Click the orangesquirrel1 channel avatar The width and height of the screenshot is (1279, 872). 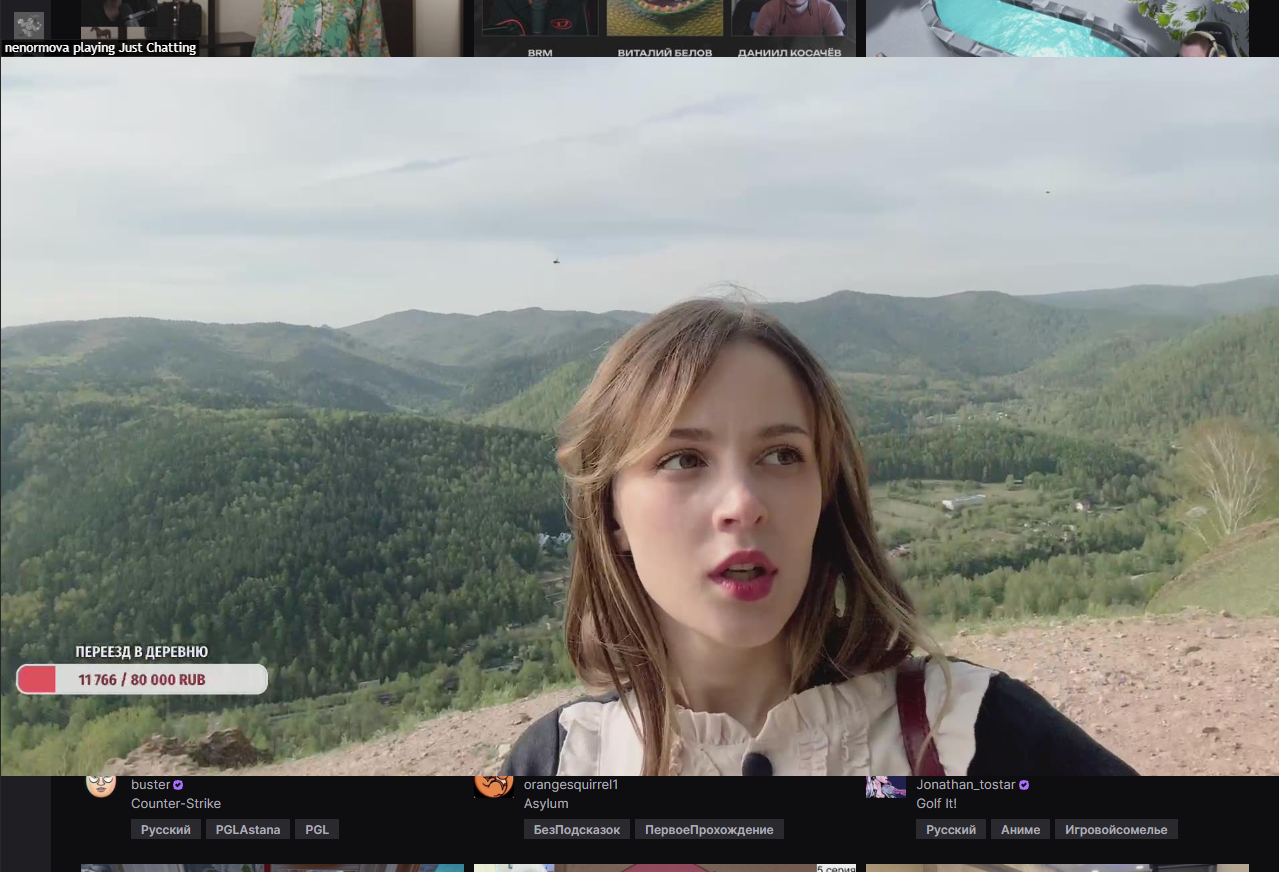494,785
